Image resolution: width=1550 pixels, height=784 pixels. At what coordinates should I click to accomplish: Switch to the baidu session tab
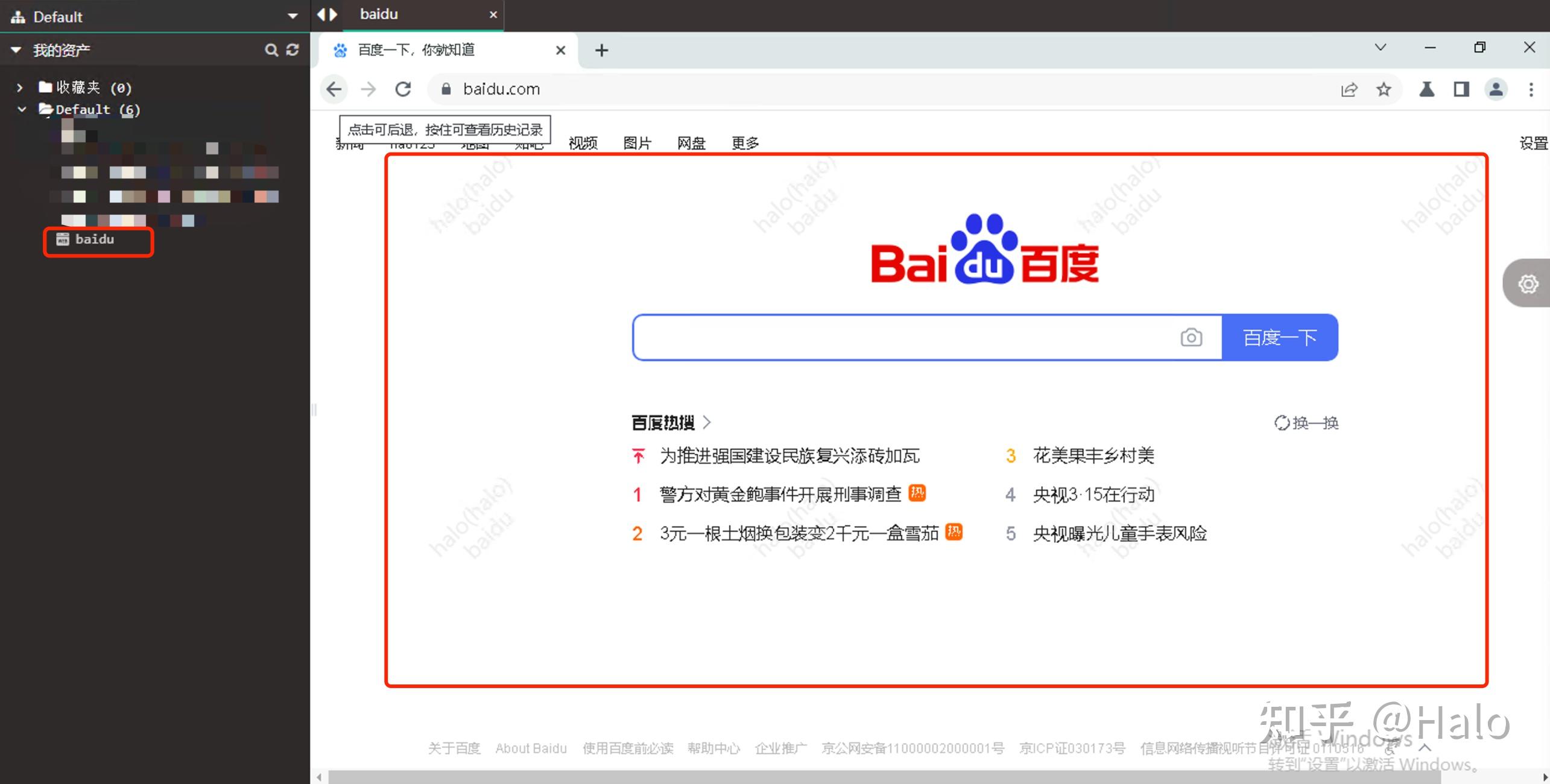point(378,14)
